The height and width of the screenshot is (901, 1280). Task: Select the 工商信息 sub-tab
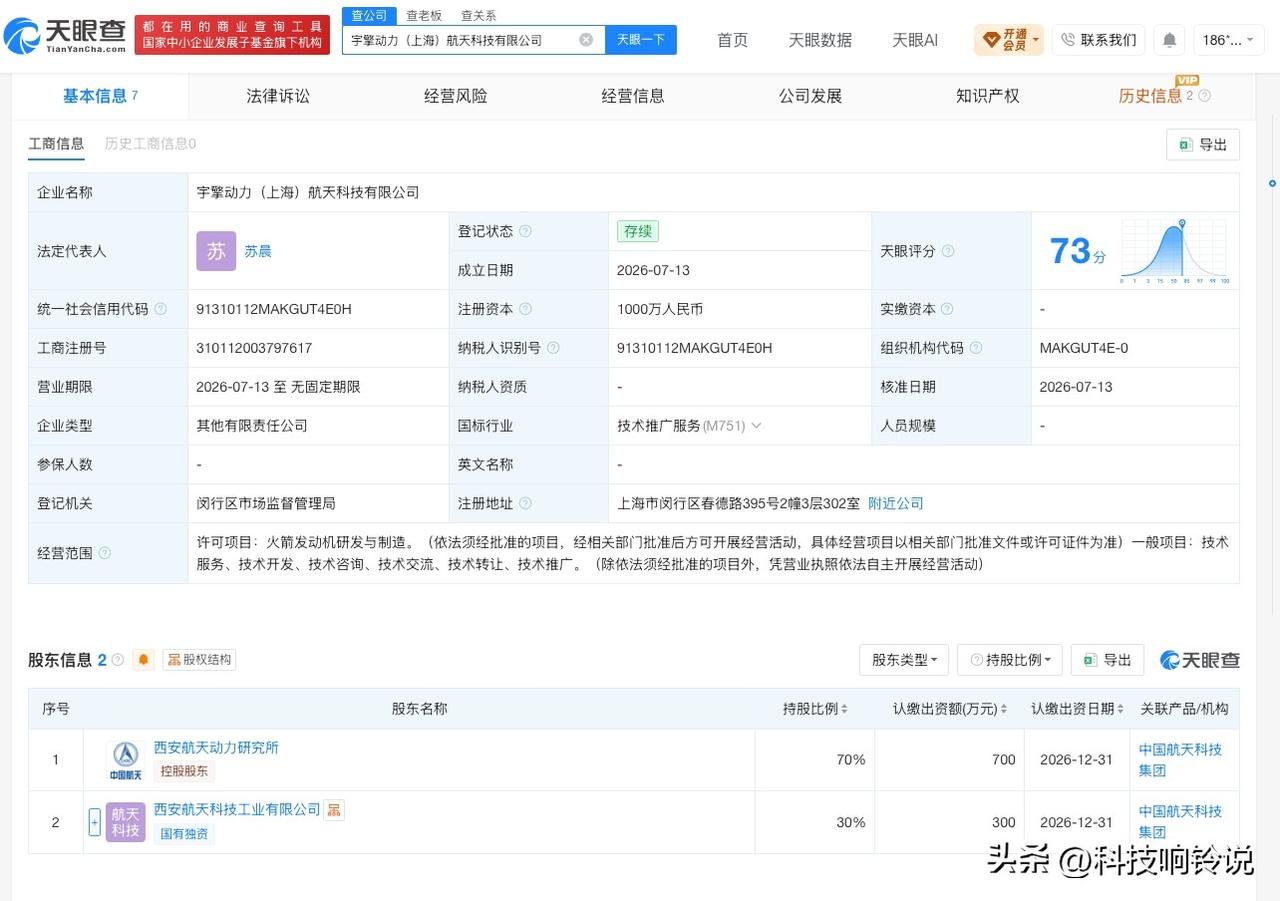(56, 144)
